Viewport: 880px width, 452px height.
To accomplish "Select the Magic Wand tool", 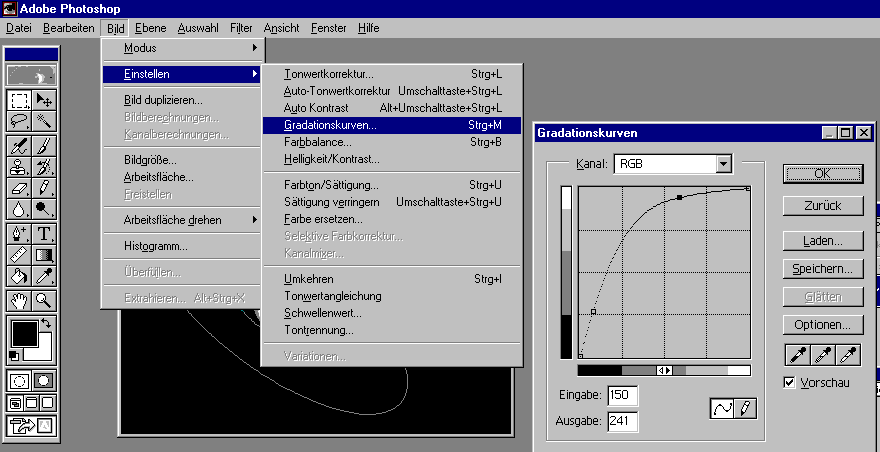I will tap(45, 122).
